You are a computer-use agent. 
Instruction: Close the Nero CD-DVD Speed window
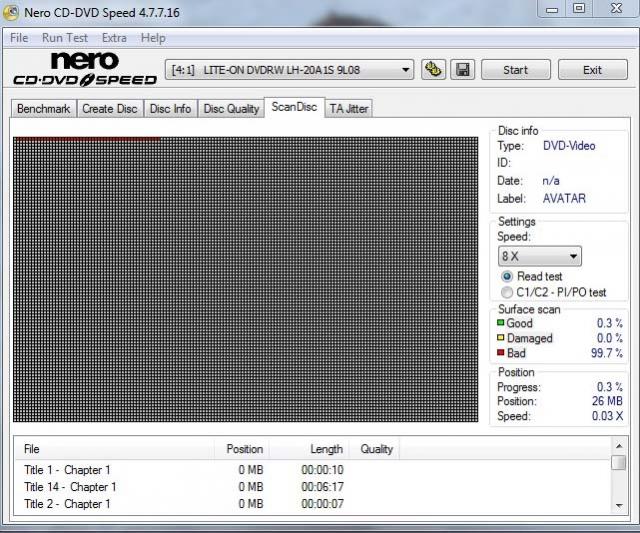pyautogui.click(x=616, y=9)
